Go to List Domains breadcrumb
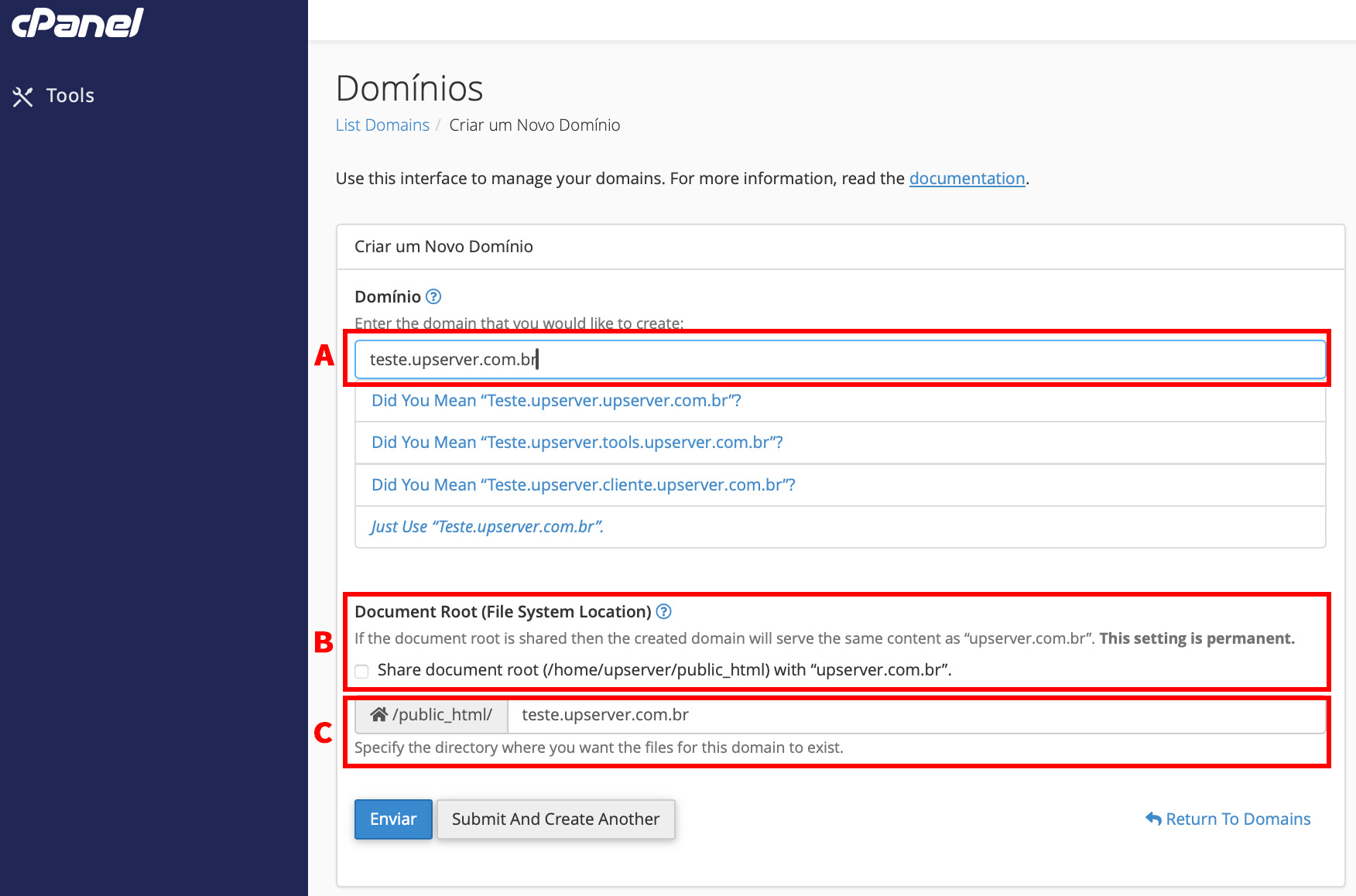 [382, 125]
